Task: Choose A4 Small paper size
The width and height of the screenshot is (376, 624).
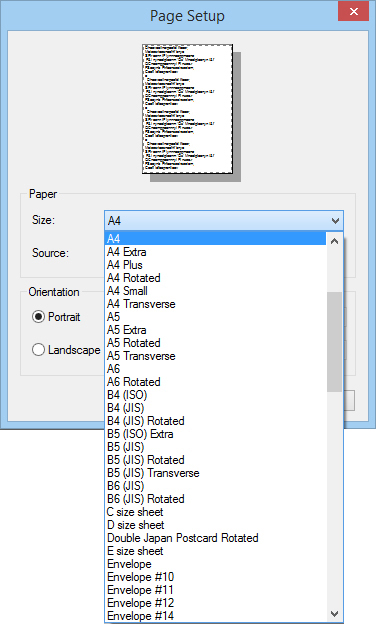Action: [215, 291]
